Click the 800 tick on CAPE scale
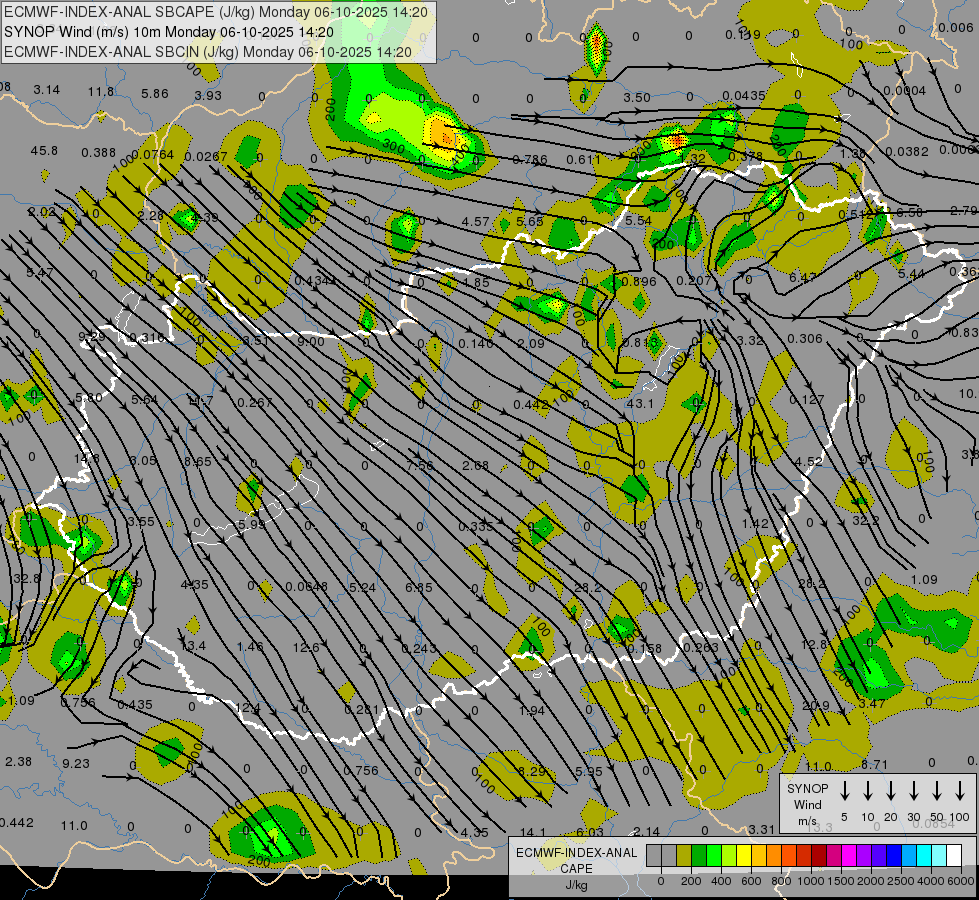Viewport: 979px width, 900px height. 781,881
